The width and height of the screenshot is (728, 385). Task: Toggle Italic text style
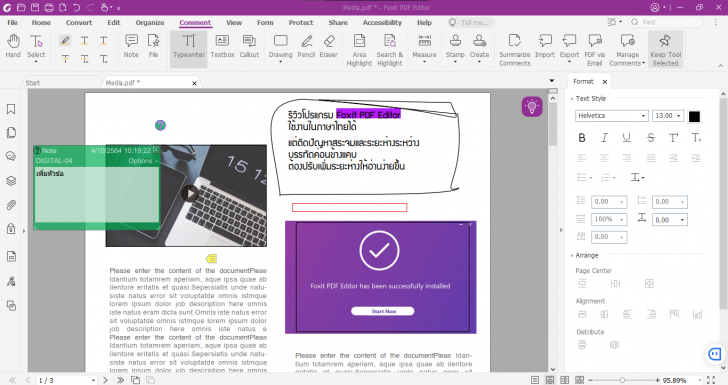click(x=604, y=137)
